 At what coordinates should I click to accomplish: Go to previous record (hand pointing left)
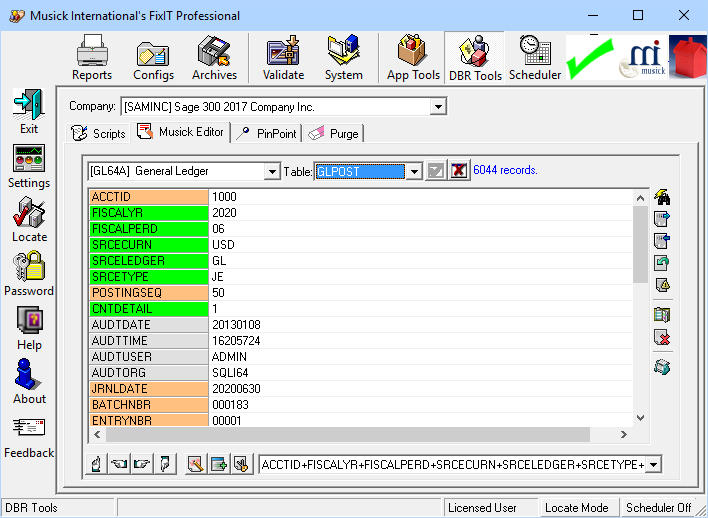(119, 464)
